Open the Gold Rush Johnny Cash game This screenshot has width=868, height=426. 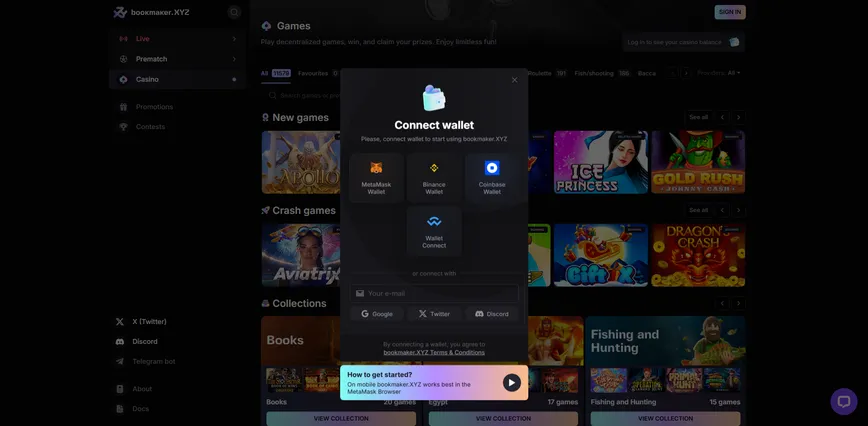[698, 162]
